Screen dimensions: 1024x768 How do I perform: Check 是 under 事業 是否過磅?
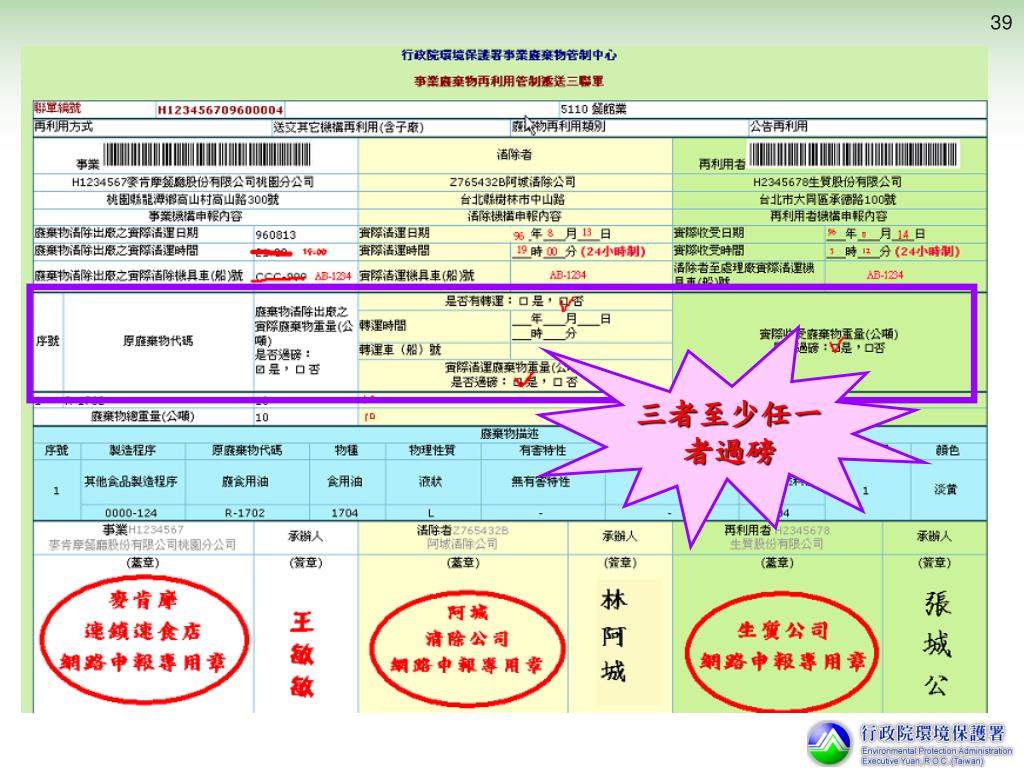click(x=259, y=370)
